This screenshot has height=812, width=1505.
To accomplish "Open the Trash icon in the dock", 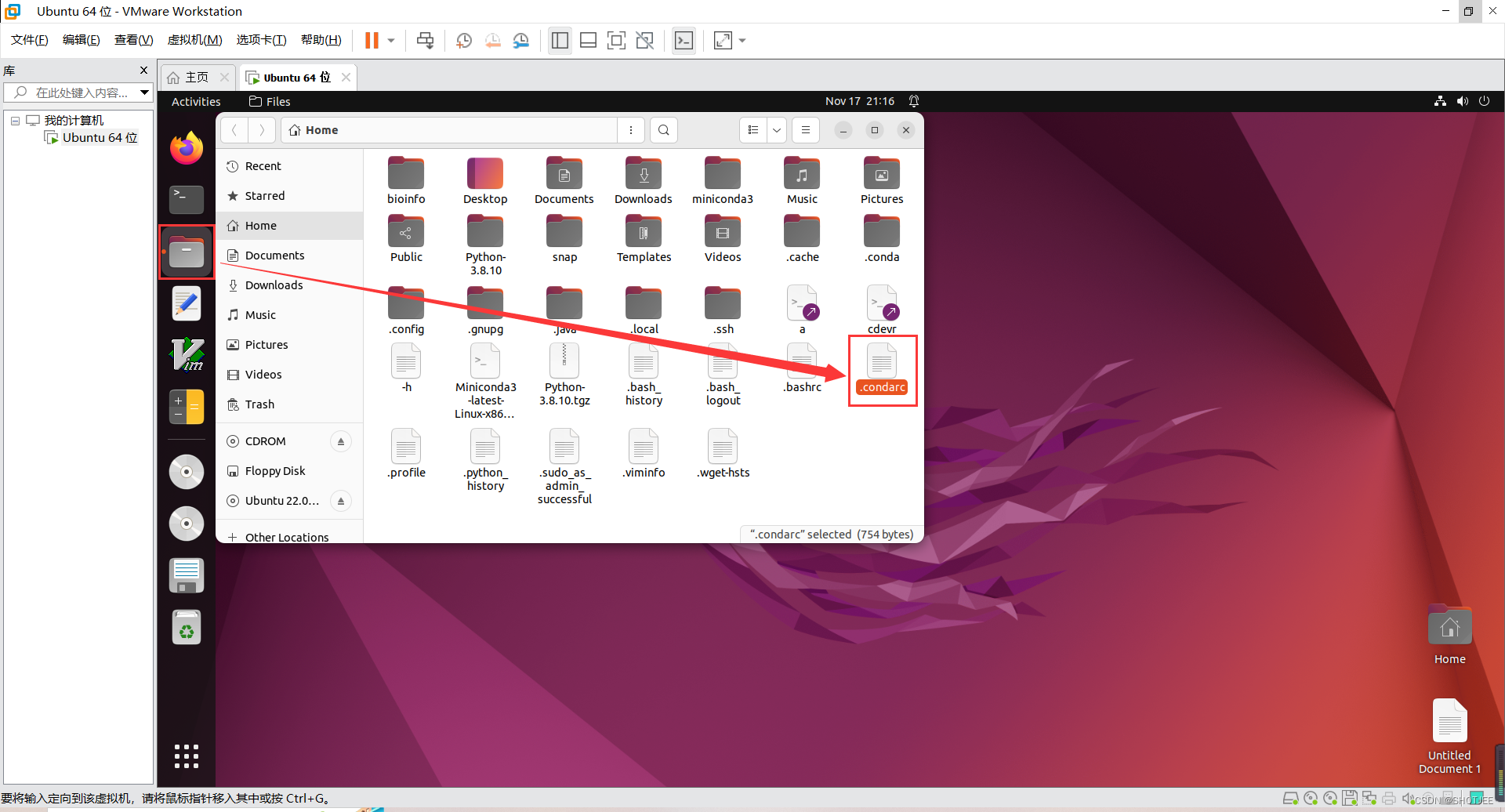I will click(187, 627).
